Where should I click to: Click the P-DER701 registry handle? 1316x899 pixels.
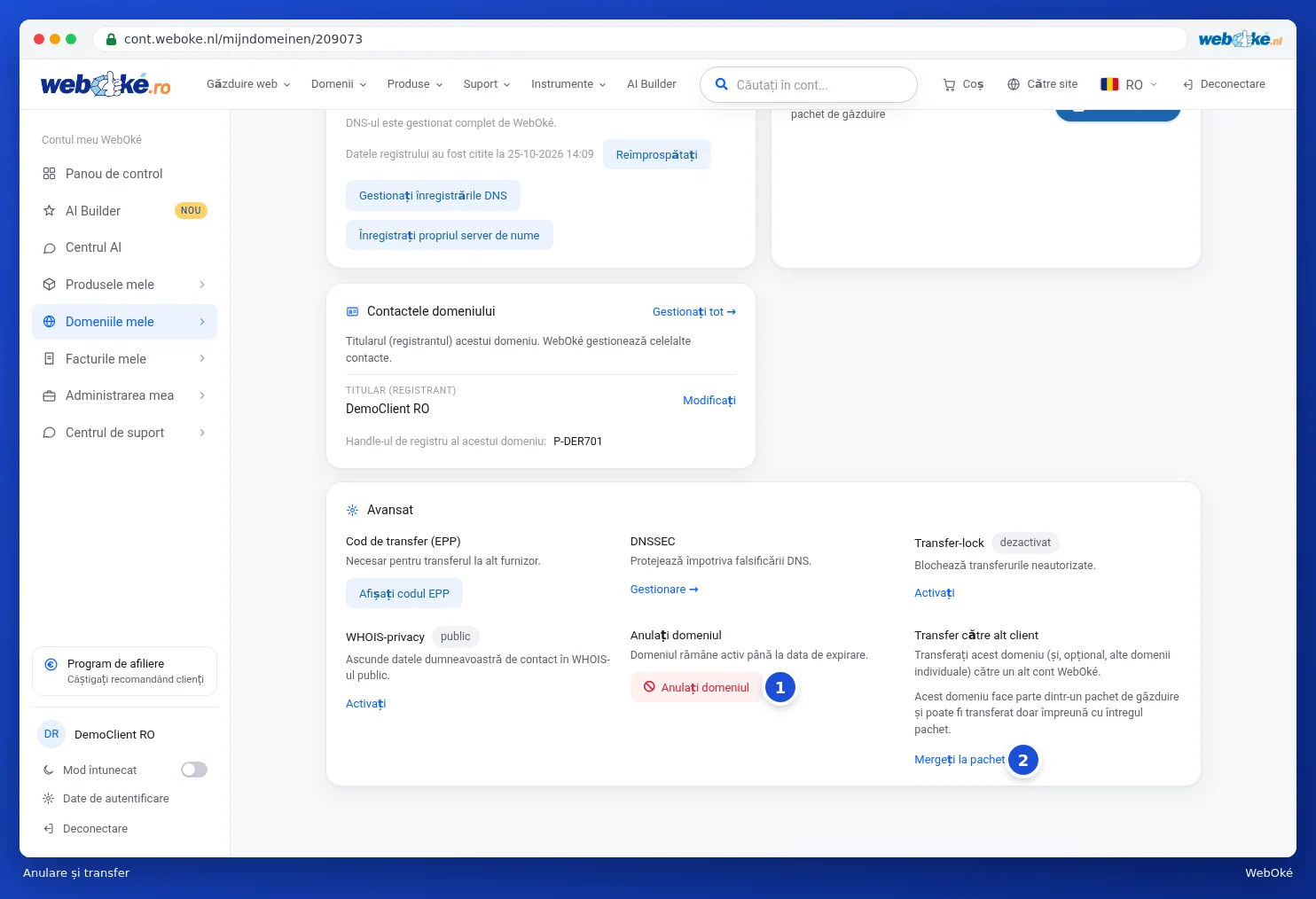tap(577, 442)
